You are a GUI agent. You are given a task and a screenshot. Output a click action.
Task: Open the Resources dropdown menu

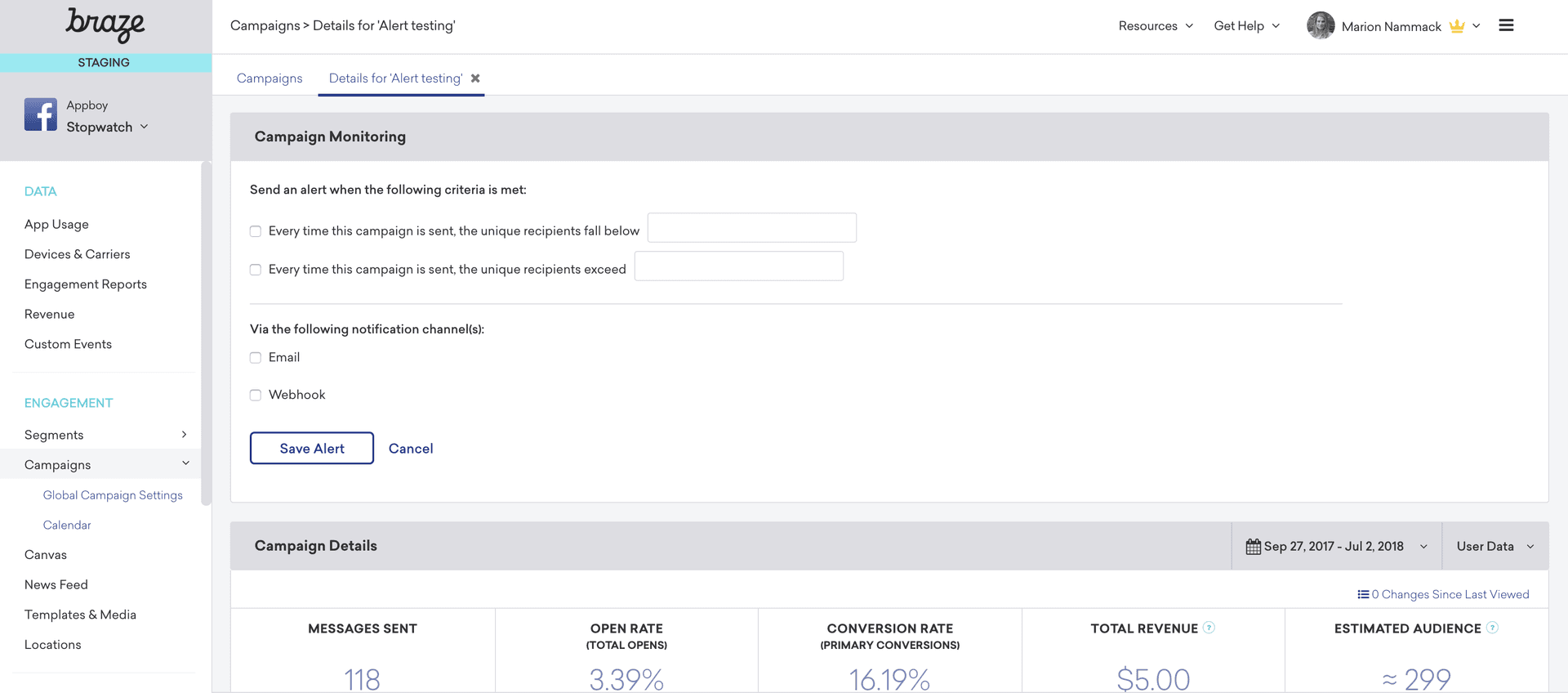click(x=1156, y=26)
